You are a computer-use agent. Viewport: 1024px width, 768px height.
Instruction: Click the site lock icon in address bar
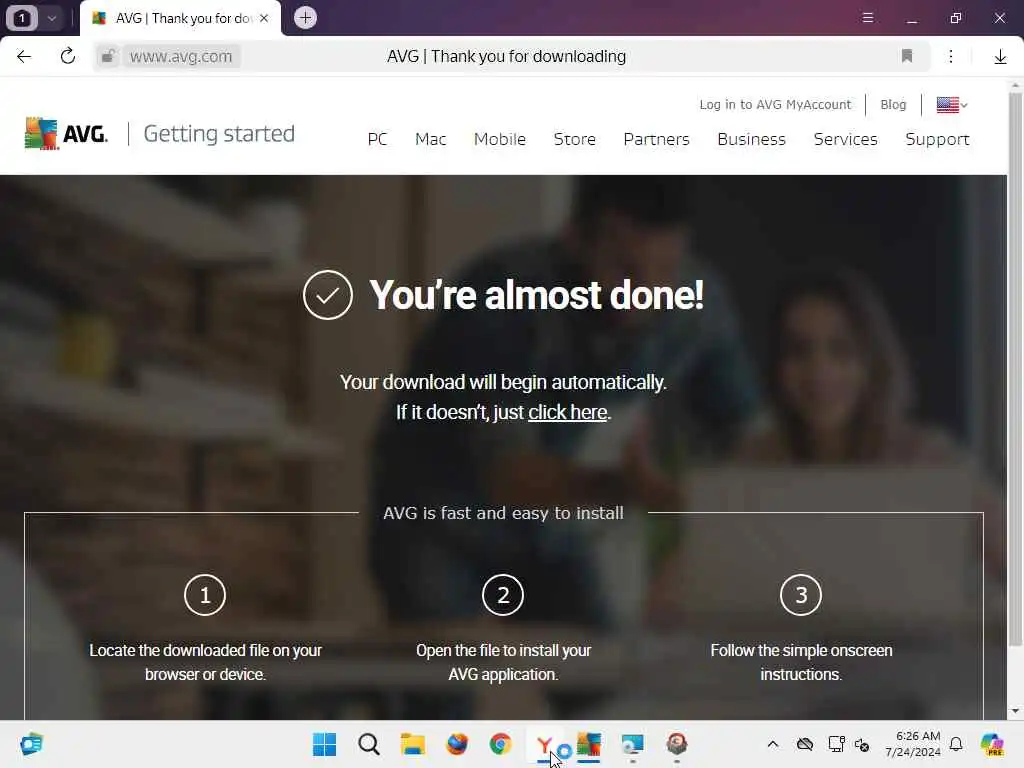(x=108, y=56)
